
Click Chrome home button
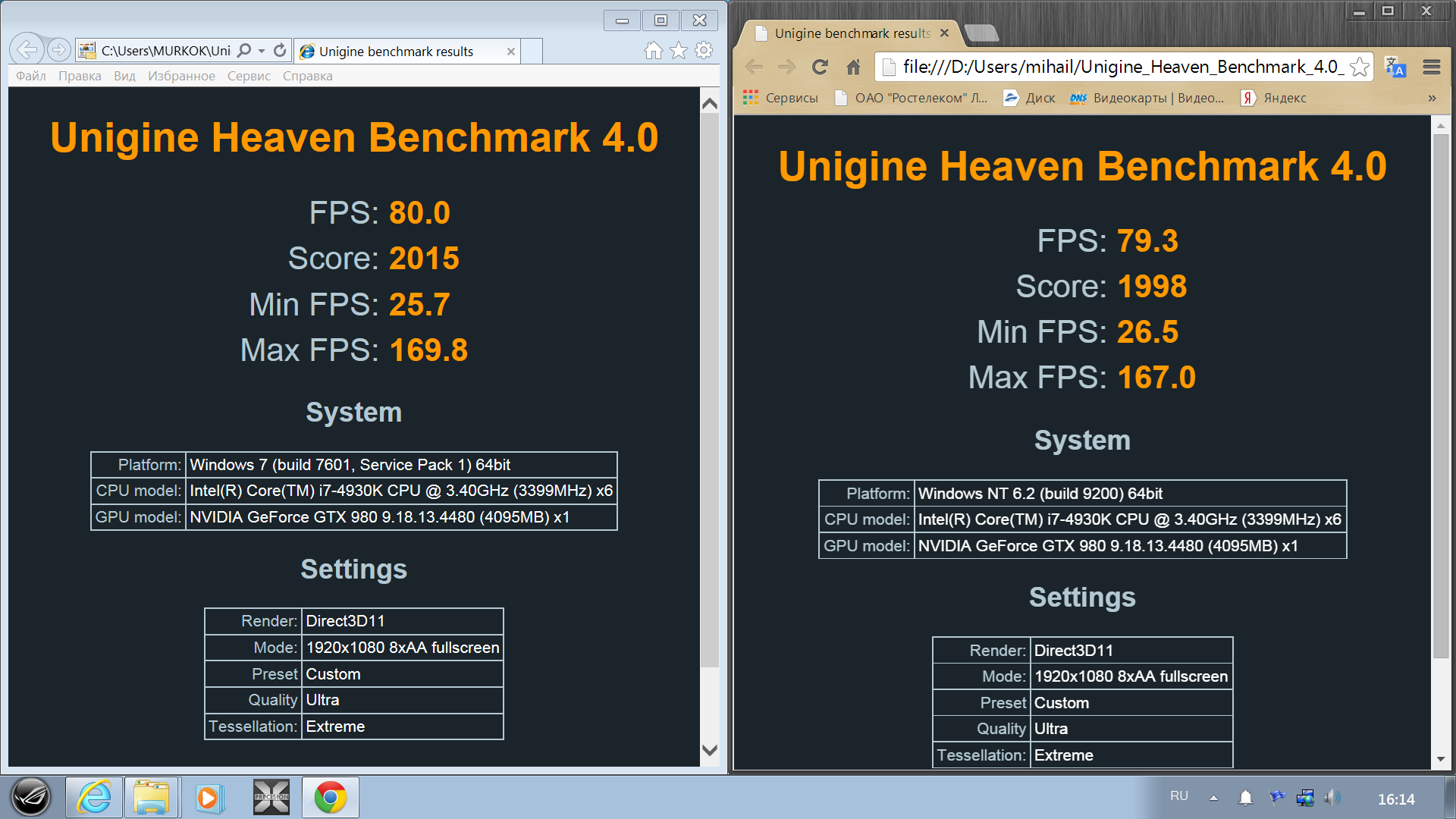853,67
